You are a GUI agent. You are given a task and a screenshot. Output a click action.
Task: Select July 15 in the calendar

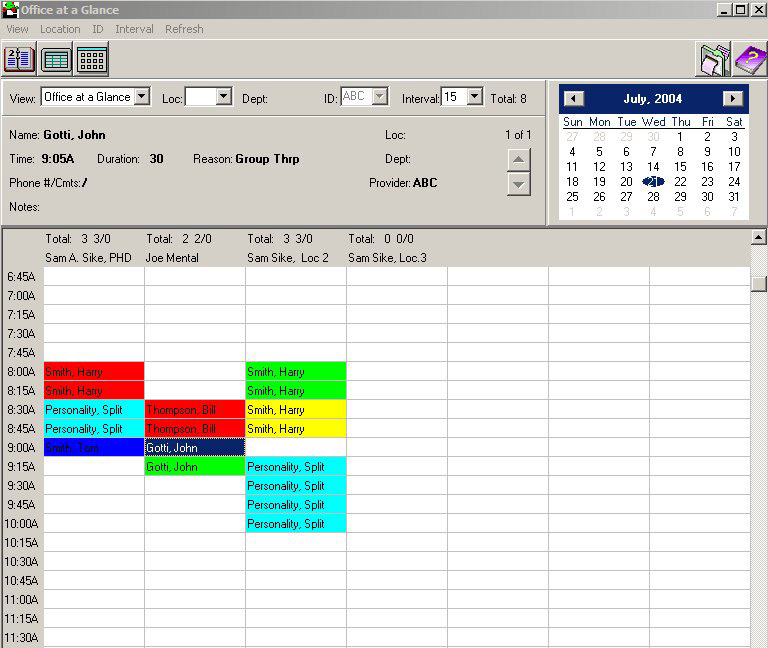tap(680, 167)
